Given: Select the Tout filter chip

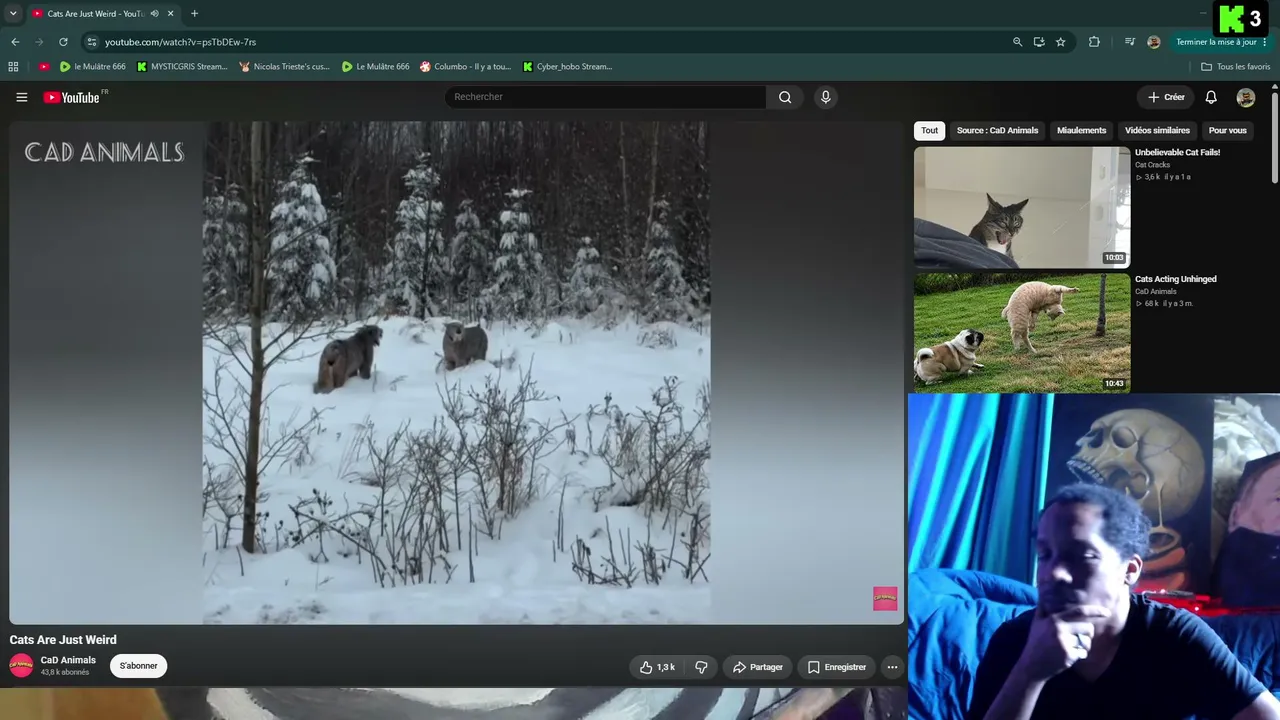Looking at the screenshot, I should click(930, 131).
